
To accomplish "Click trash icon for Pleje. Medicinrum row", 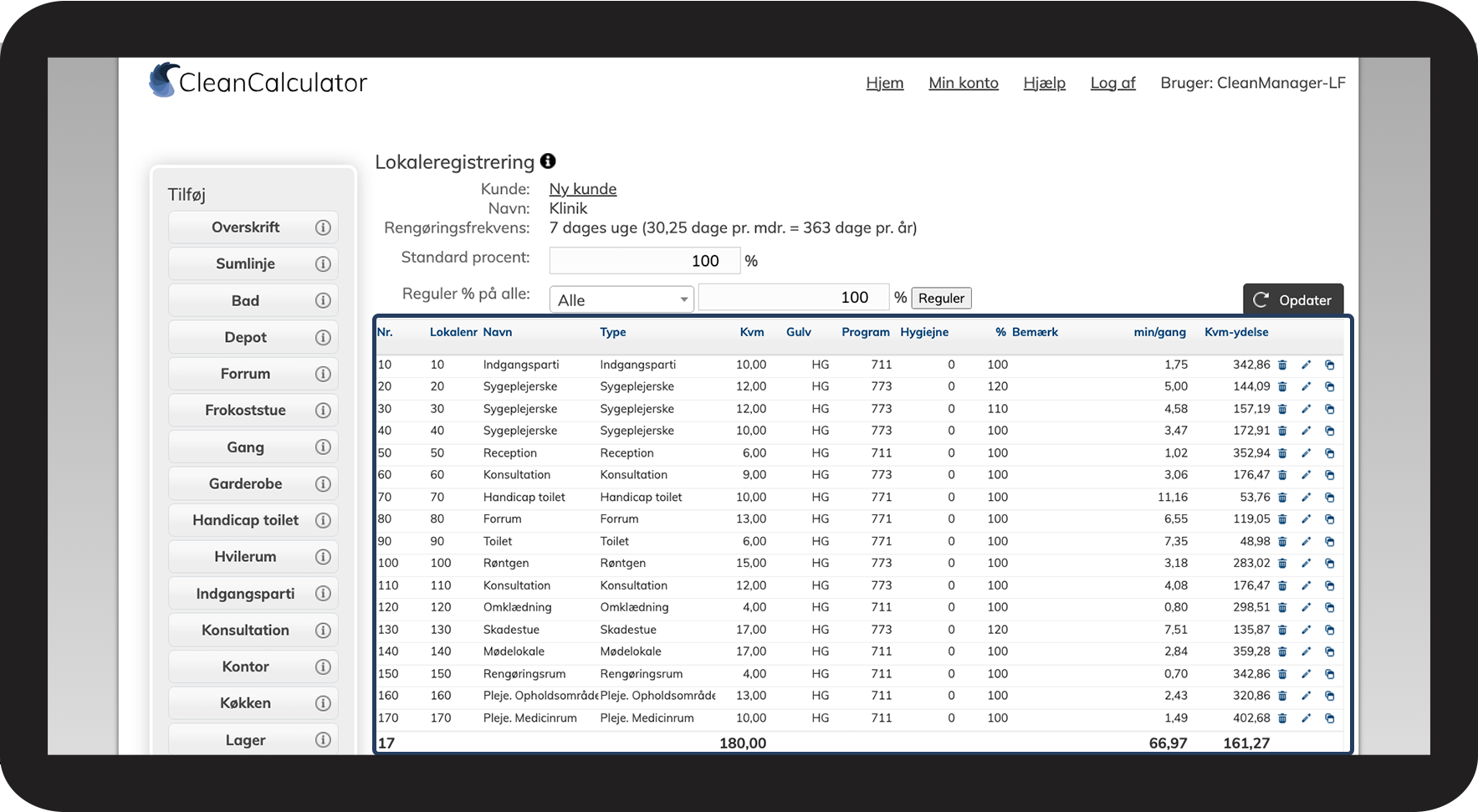I will (x=1282, y=718).
